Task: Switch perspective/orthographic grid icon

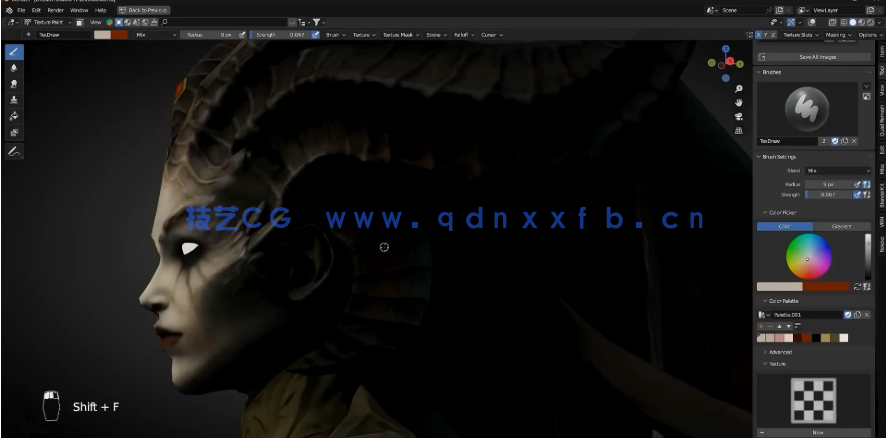Action: coord(739,131)
